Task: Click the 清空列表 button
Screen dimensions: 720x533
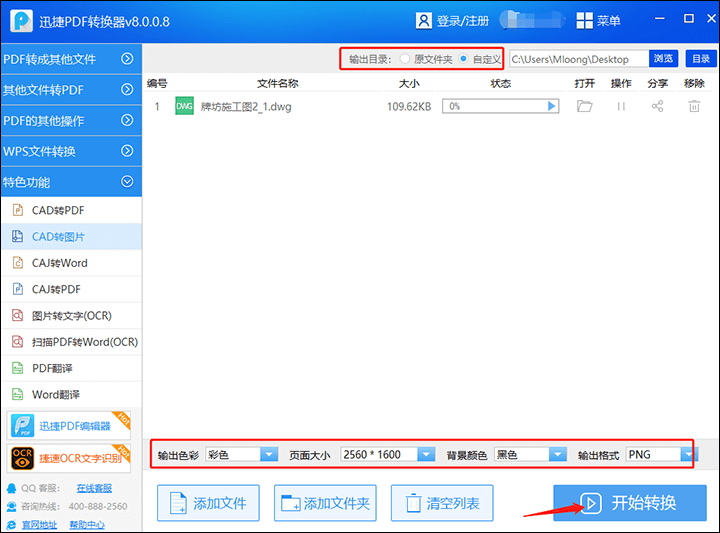Action: tap(442, 503)
